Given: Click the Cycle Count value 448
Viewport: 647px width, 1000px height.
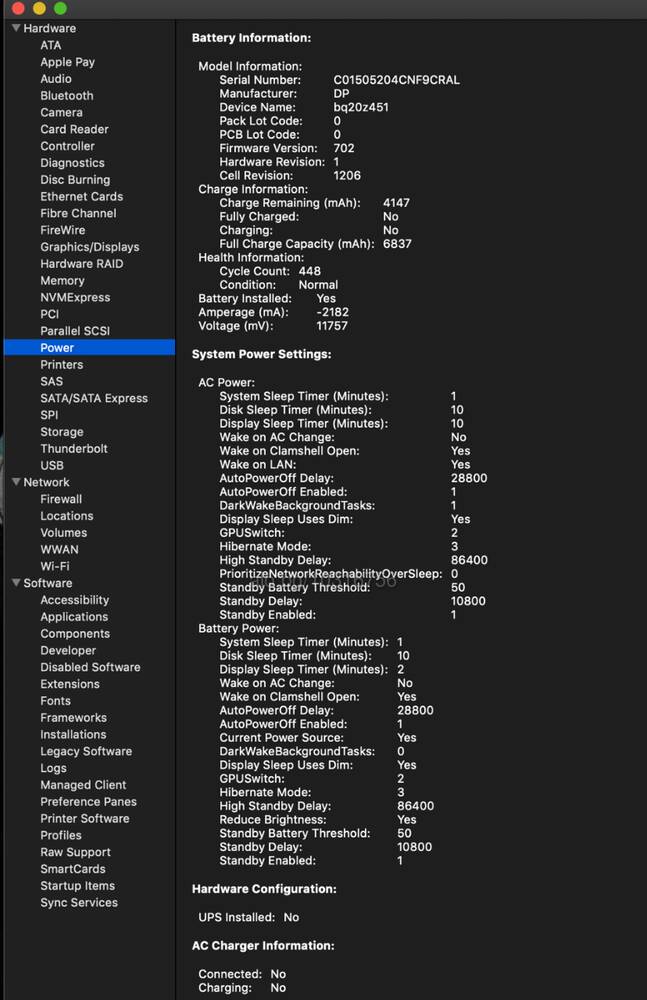Looking at the screenshot, I should [x=309, y=271].
